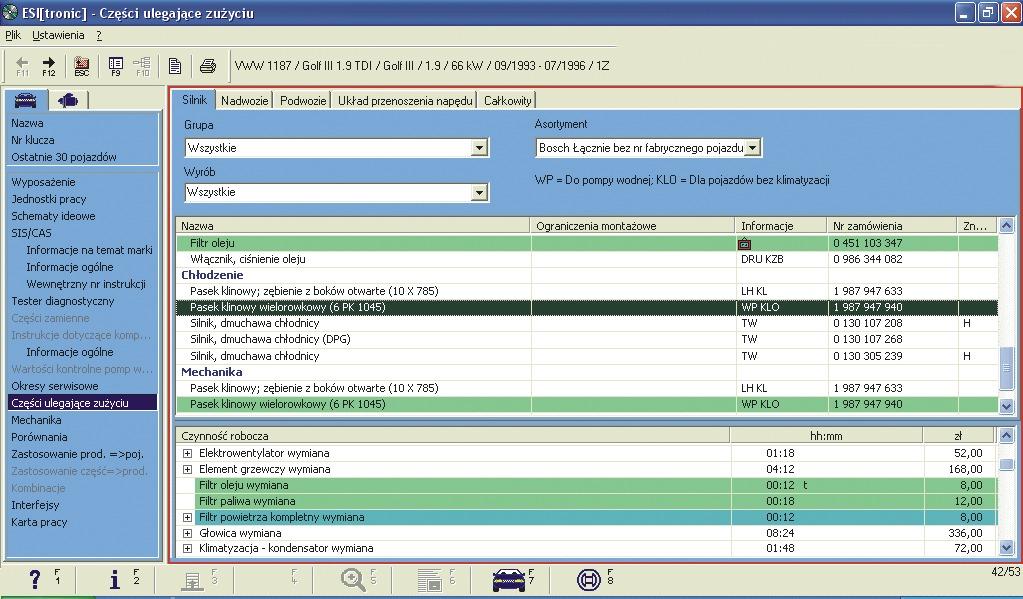The height and width of the screenshot is (599, 1023).
Task: Open the Wyrób dropdown
Action: tap(480, 192)
